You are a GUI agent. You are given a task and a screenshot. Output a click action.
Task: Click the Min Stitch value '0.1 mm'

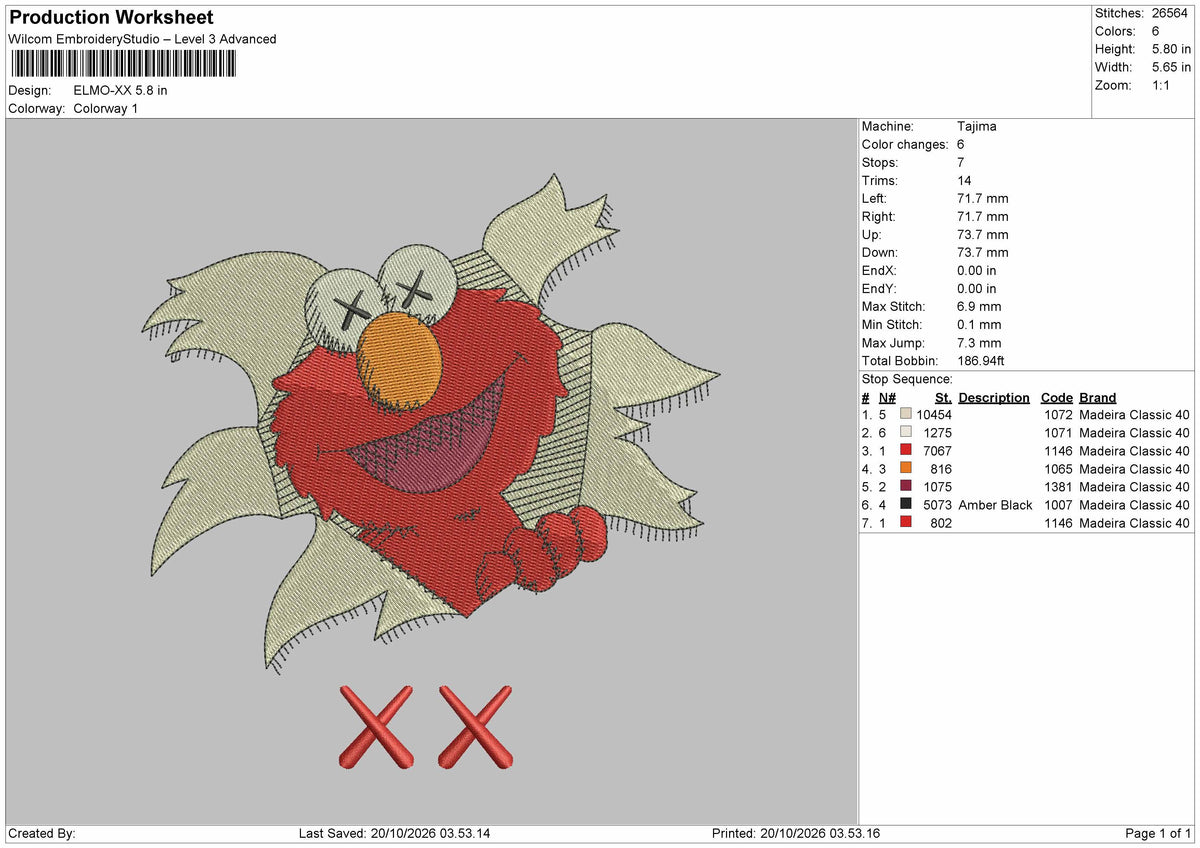tap(979, 324)
